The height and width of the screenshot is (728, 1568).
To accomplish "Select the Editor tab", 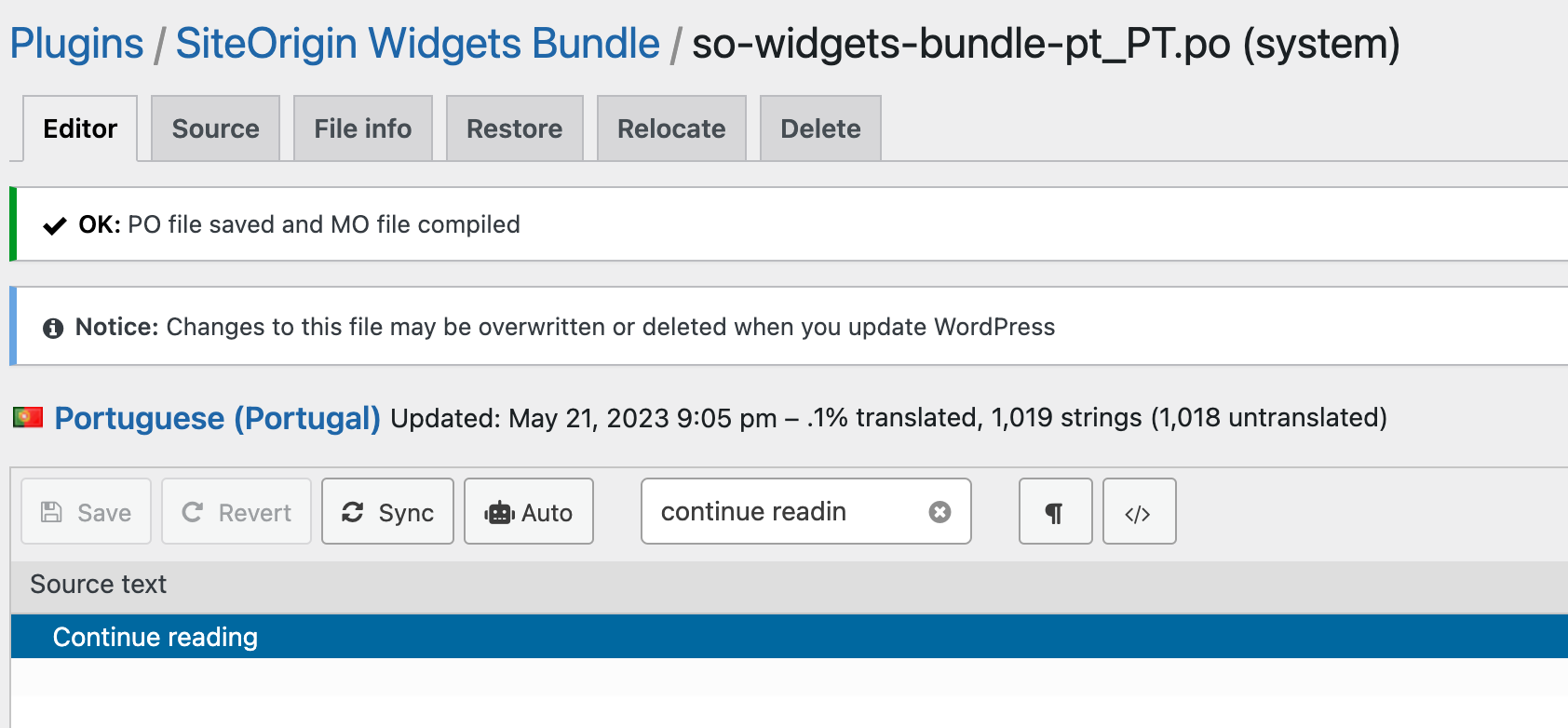I will pos(80,128).
